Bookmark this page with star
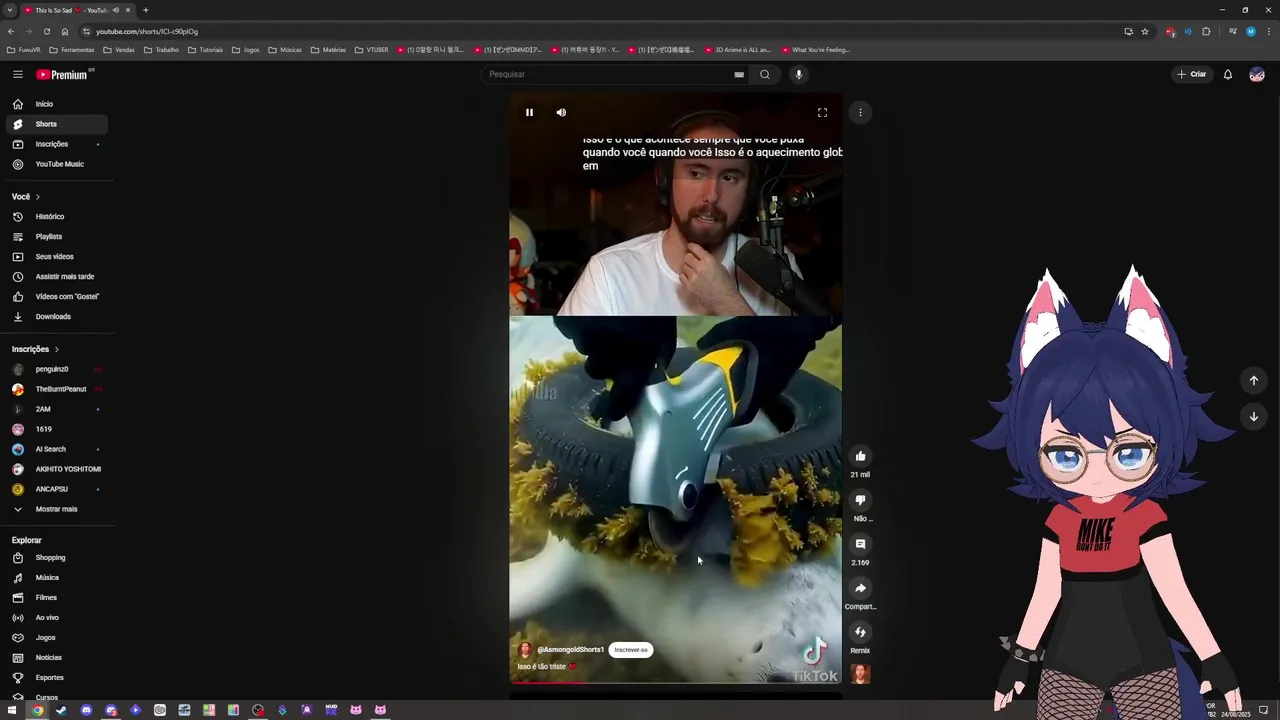1280x720 pixels. point(1145,31)
